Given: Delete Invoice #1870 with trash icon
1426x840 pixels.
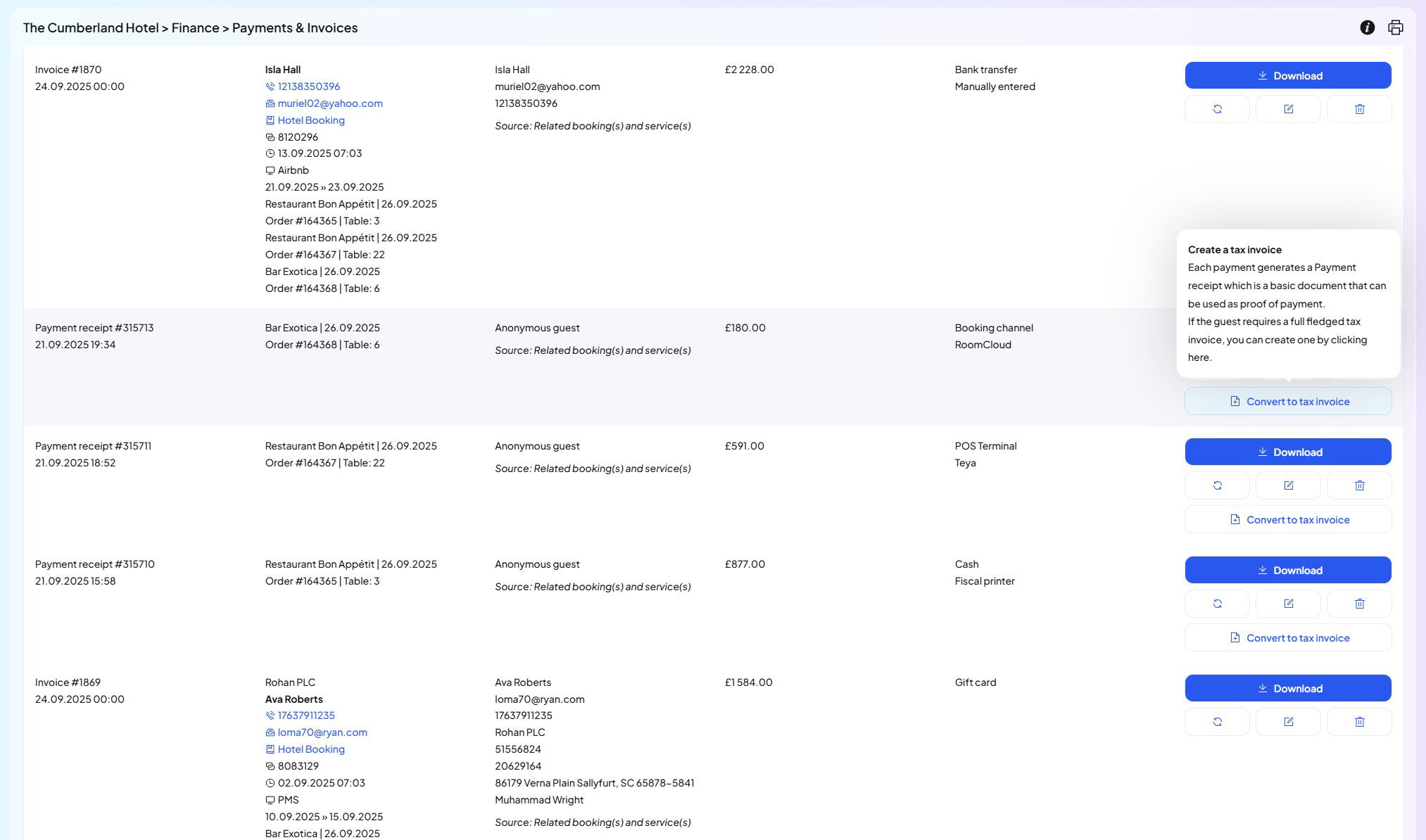Looking at the screenshot, I should point(1359,109).
